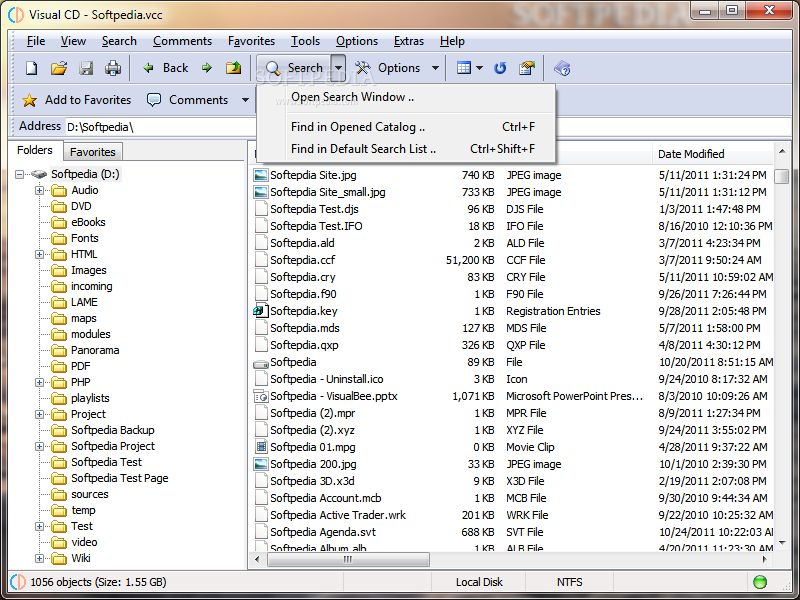Click the vertical scrollbar down arrow
This screenshot has width=800, height=600.
pyautogui.click(x=782, y=542)
